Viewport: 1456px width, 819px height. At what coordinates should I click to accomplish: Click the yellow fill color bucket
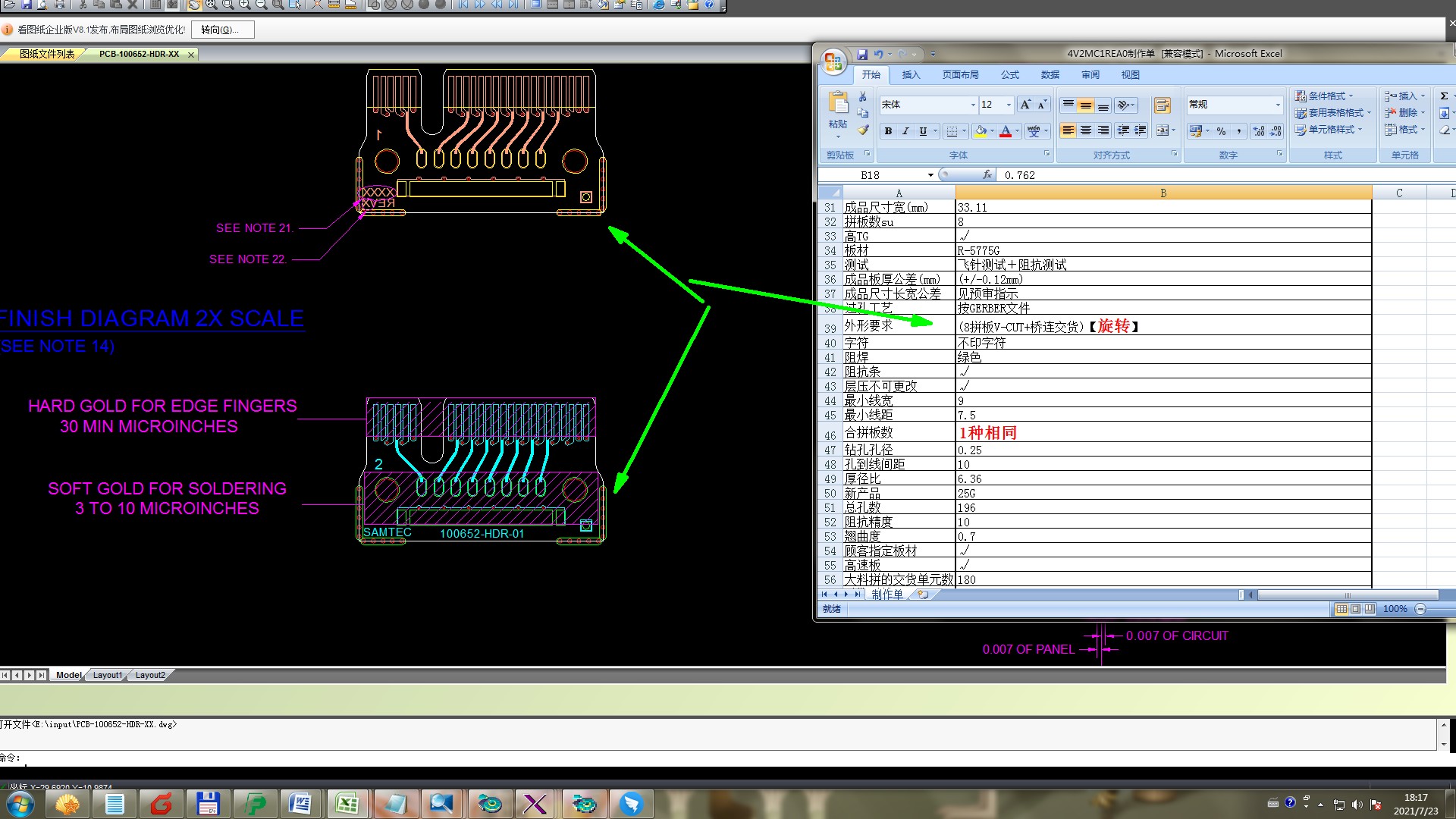981,131
